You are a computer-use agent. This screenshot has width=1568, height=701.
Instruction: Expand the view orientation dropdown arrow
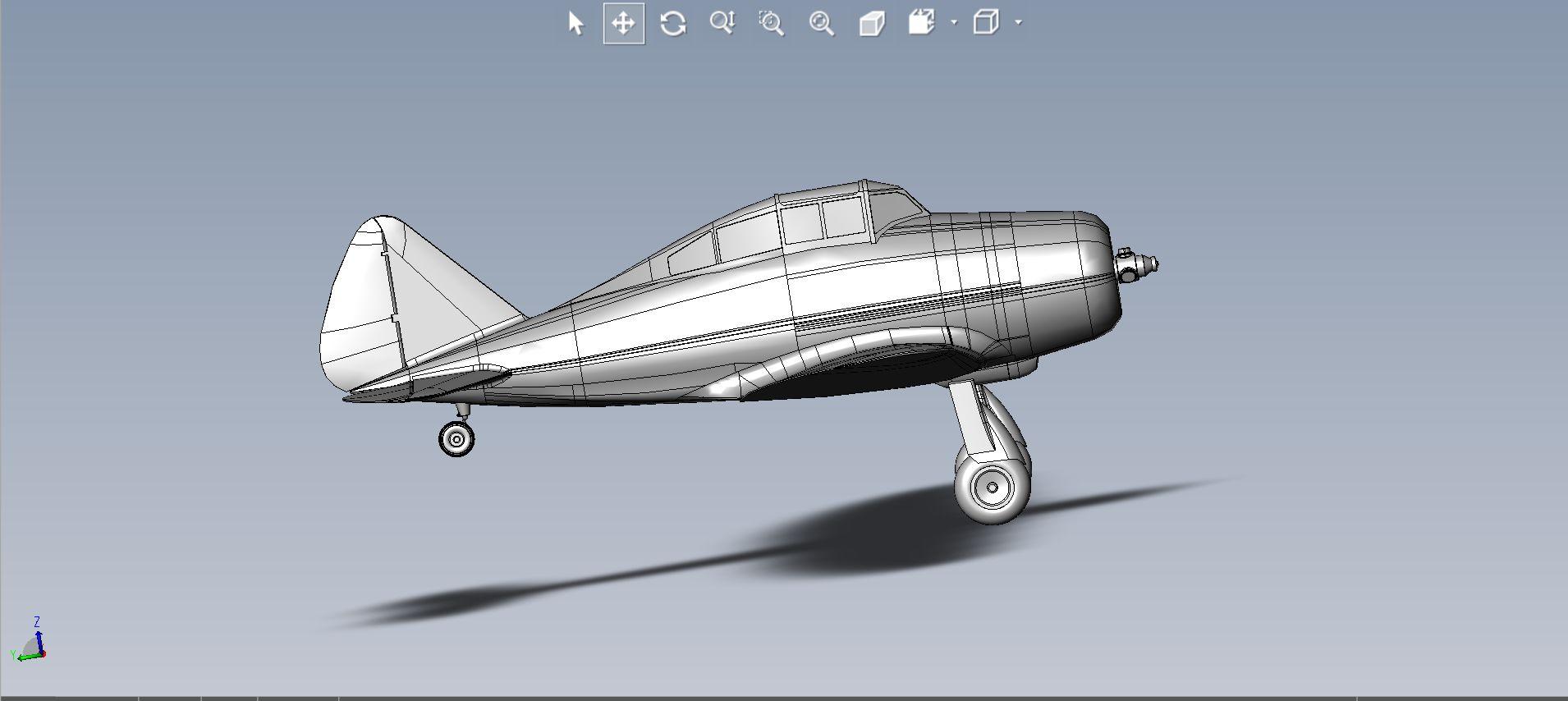pos(954,22)
